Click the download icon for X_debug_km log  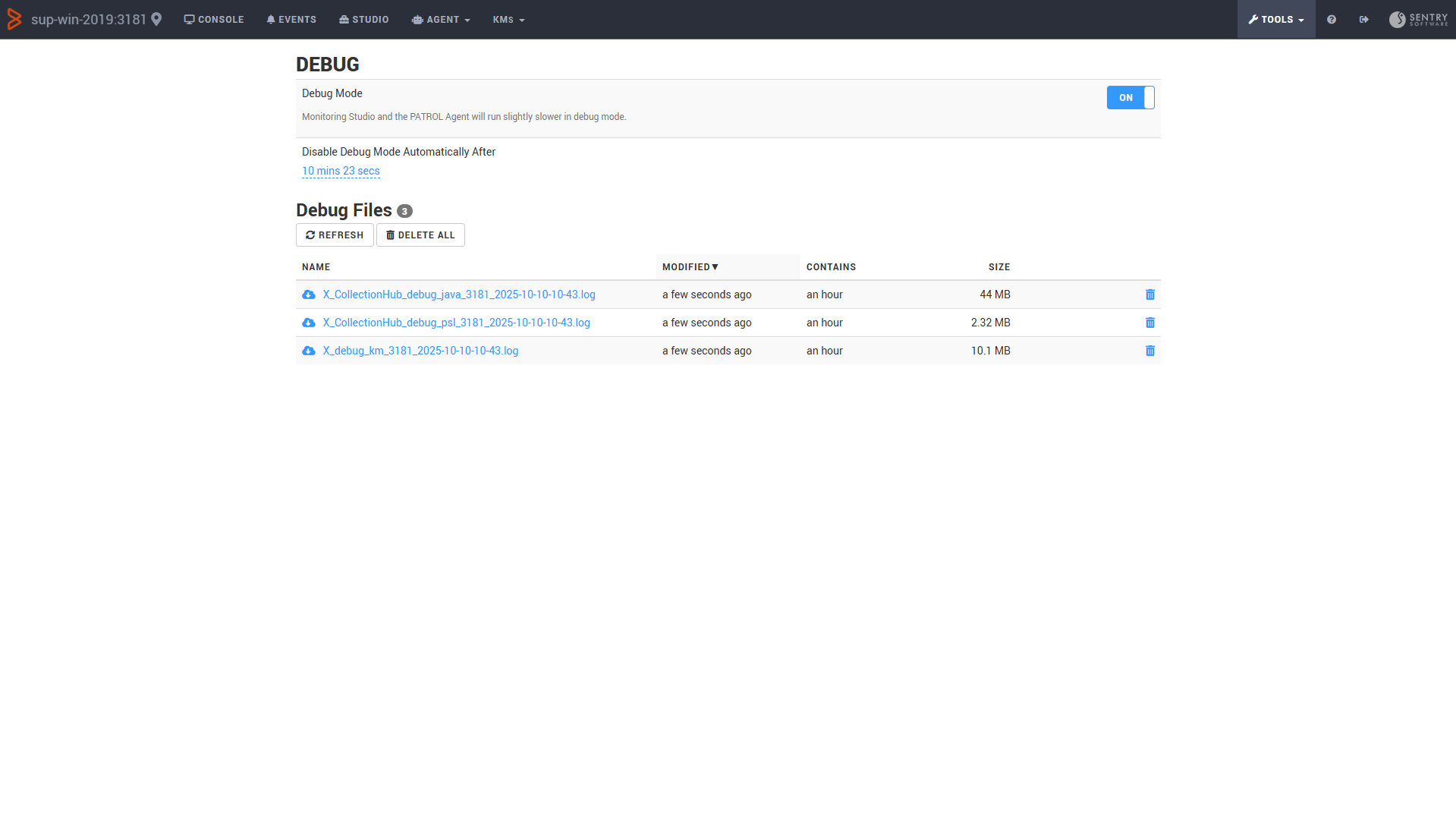[x=309, y=351]
